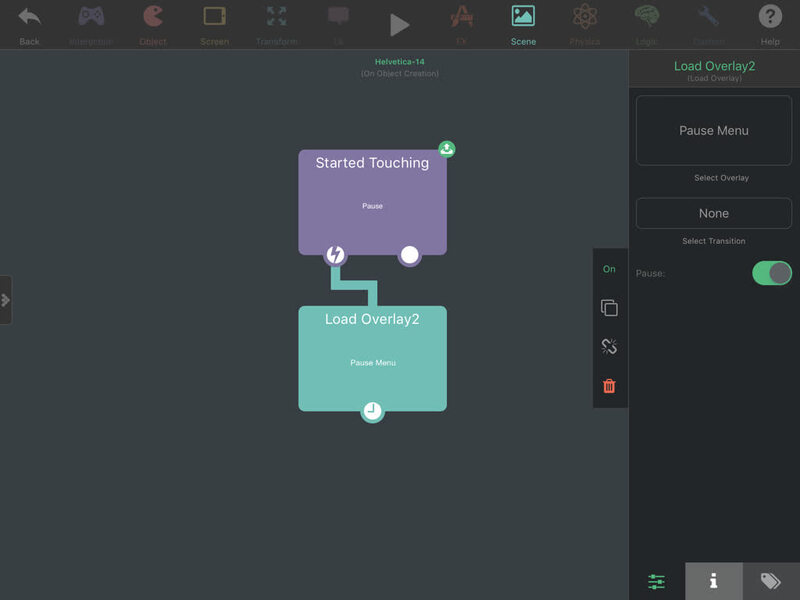
Task: Play the project preview
Action: click(399, 24)
